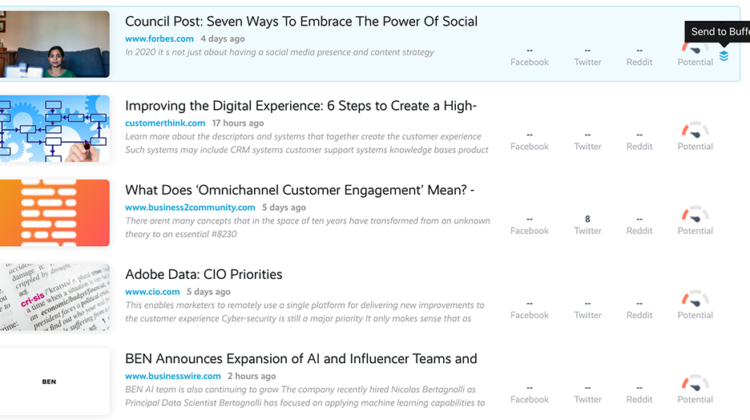This screenshot has height=420, width=750.
Task: Click Potential gauge for Omnichannel article
Action: click(695, 214)
